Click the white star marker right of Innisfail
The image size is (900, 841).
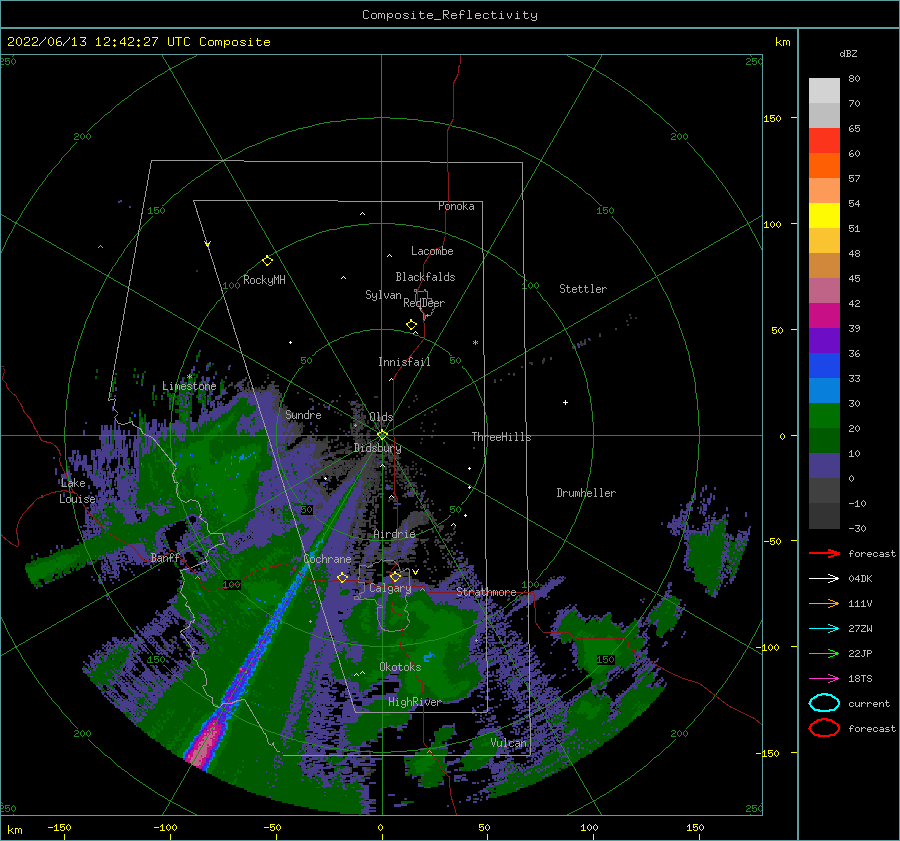click(x=475, y=343)
